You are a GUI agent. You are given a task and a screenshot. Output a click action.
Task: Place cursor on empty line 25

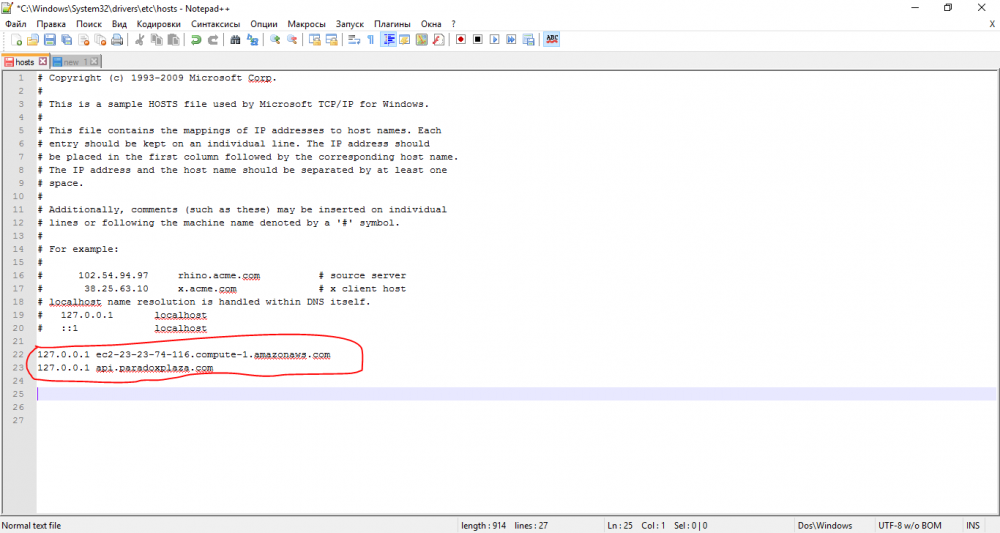click(x=516, y=394)
